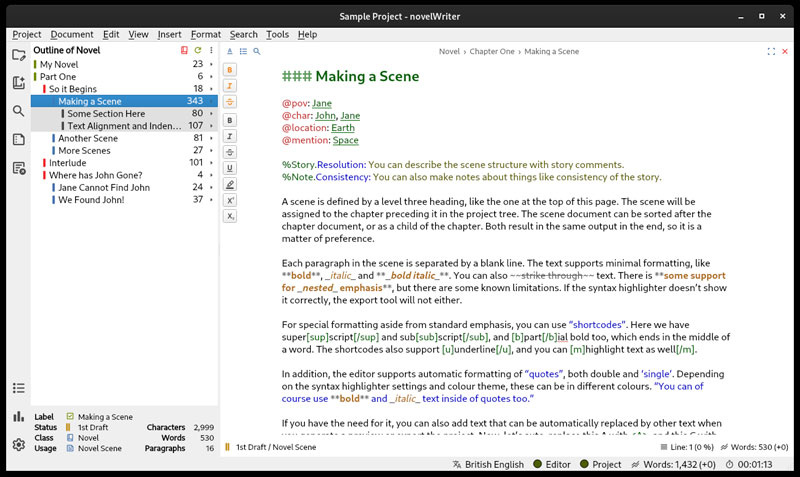Open the Format menu

(x=206, y=34)
